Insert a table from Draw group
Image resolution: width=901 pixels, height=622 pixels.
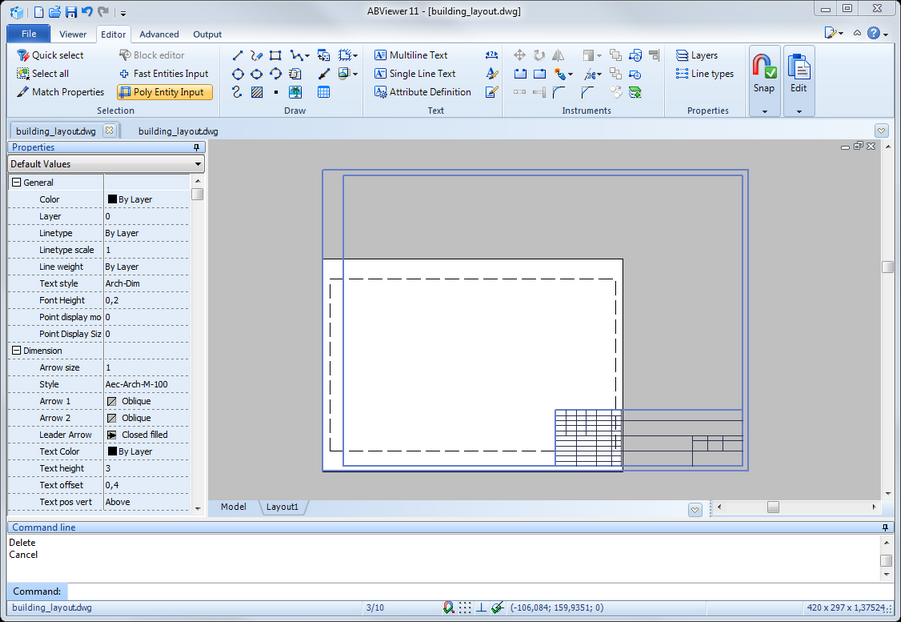(324, 92)
